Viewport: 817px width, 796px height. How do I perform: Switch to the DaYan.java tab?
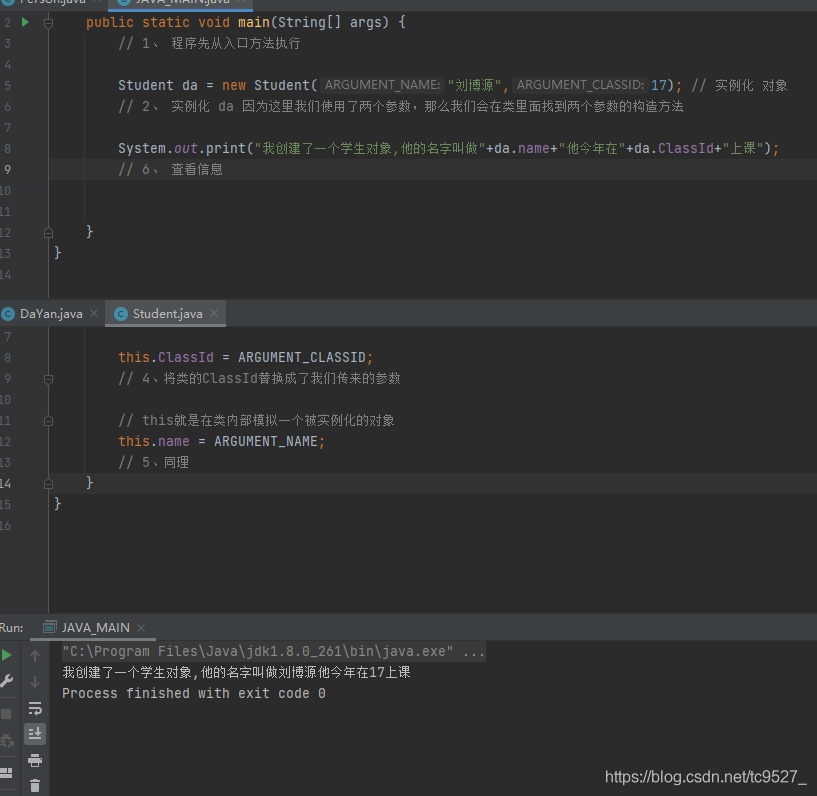click(51, 314)
